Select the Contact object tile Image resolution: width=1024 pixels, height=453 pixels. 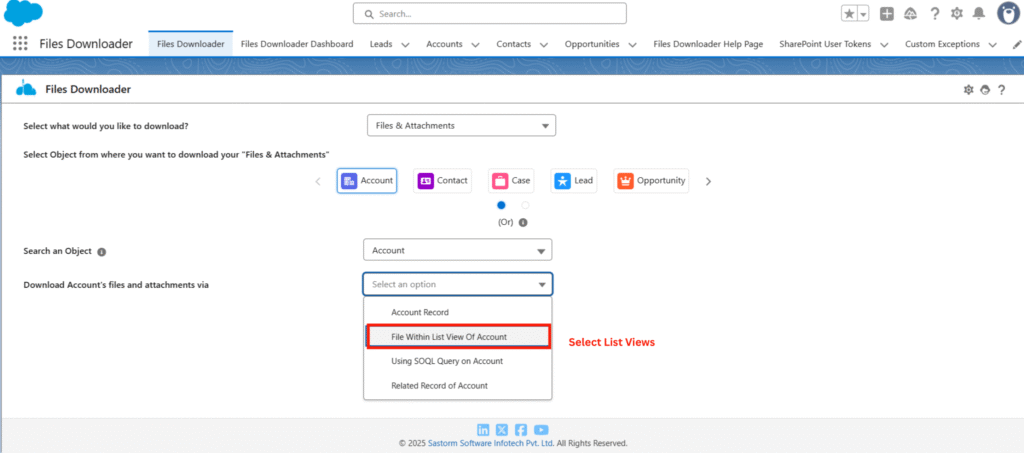(442, 181)
